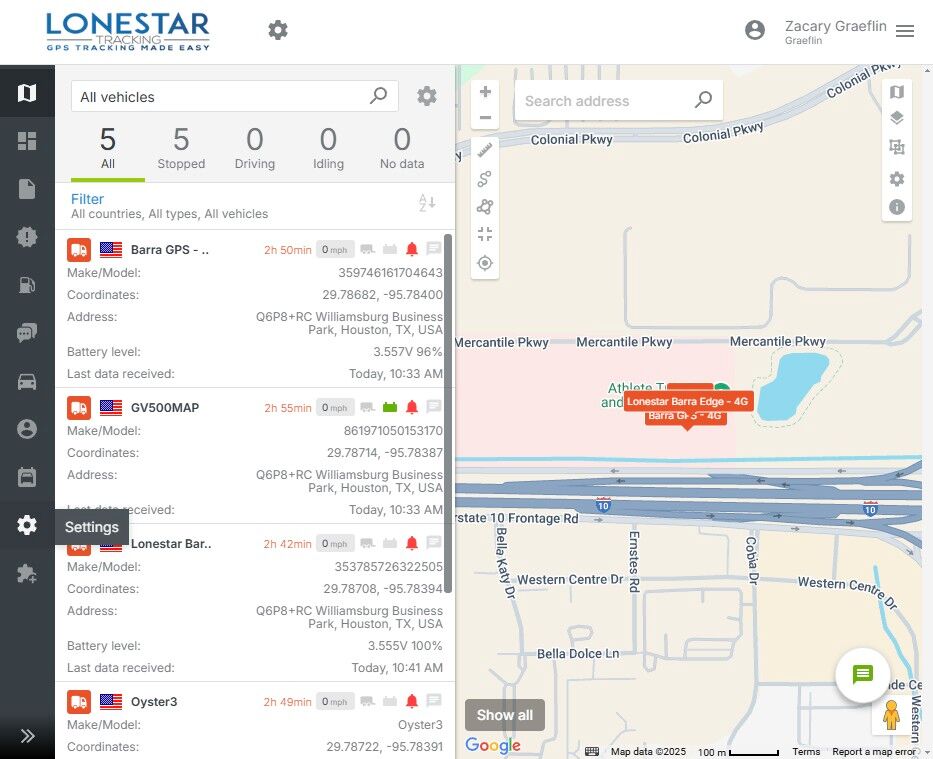Click the Oyster3 truck status icon

point(79,702)
